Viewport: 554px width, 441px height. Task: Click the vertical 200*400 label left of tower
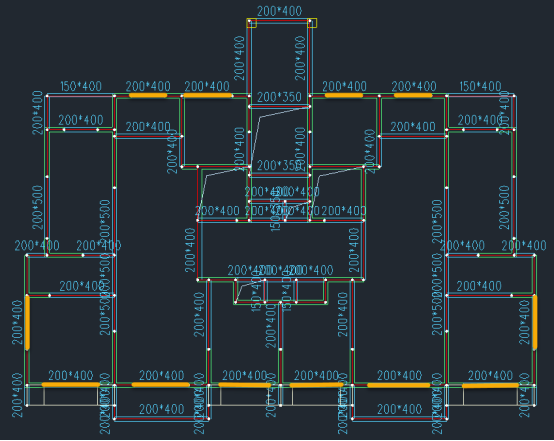pos(239,58)
